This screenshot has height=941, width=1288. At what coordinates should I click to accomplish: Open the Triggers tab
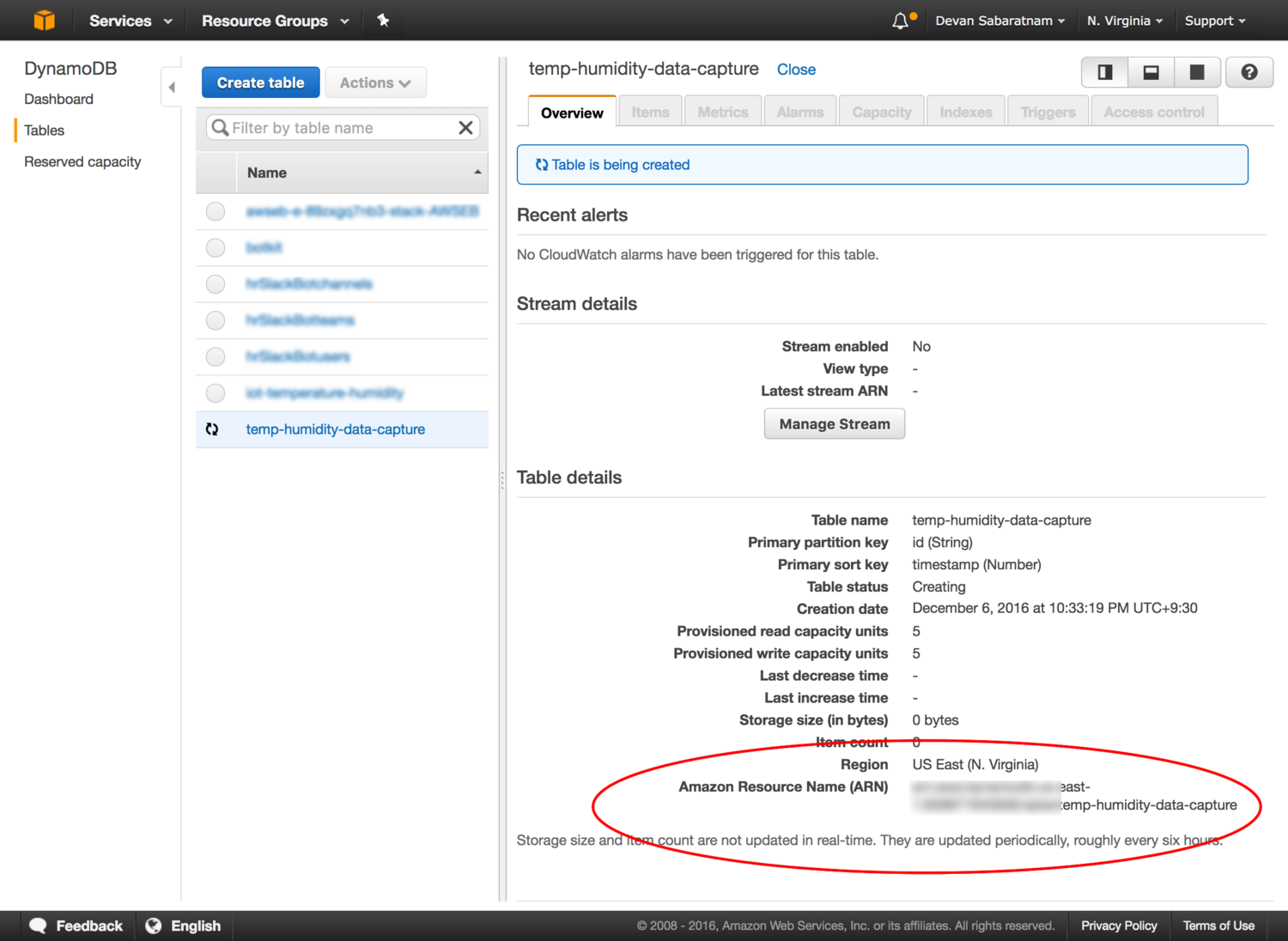(x=1048, y=112)
